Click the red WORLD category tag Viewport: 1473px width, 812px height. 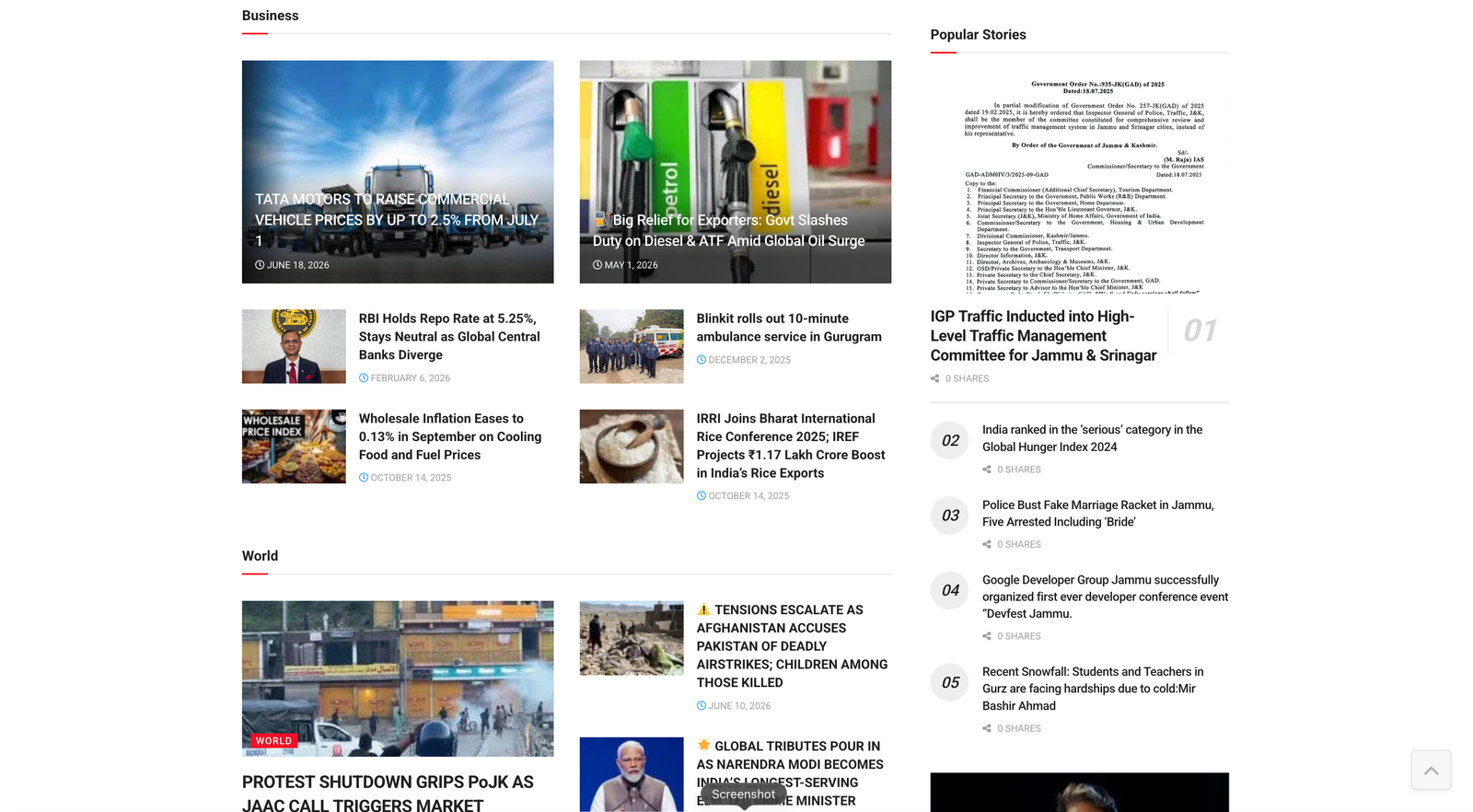(273, 741)
